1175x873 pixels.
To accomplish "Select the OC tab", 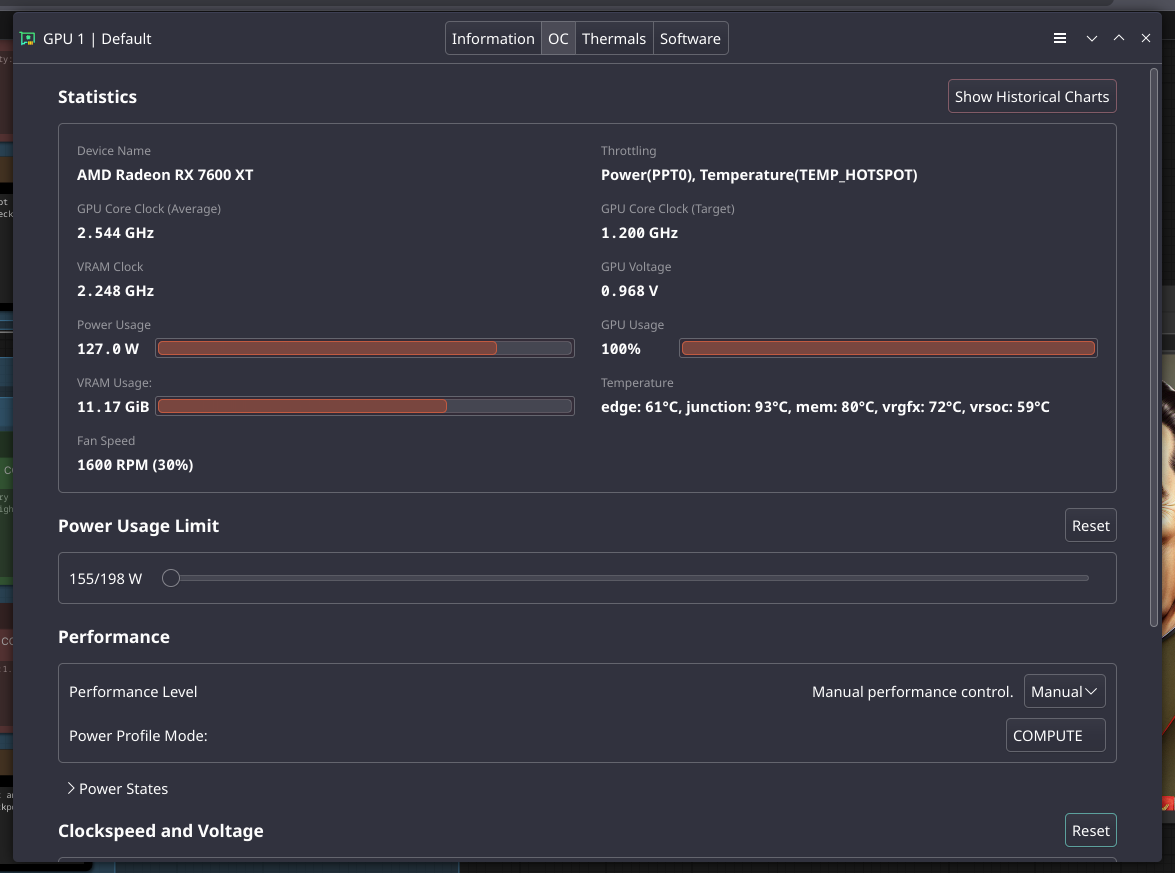I will [558, 39].
